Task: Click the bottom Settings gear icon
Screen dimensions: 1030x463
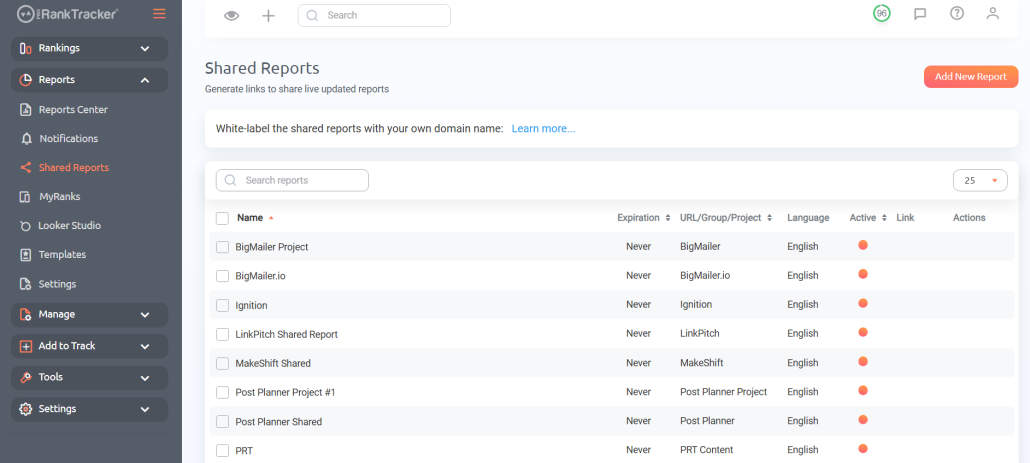Action: [x=26, y=409]
